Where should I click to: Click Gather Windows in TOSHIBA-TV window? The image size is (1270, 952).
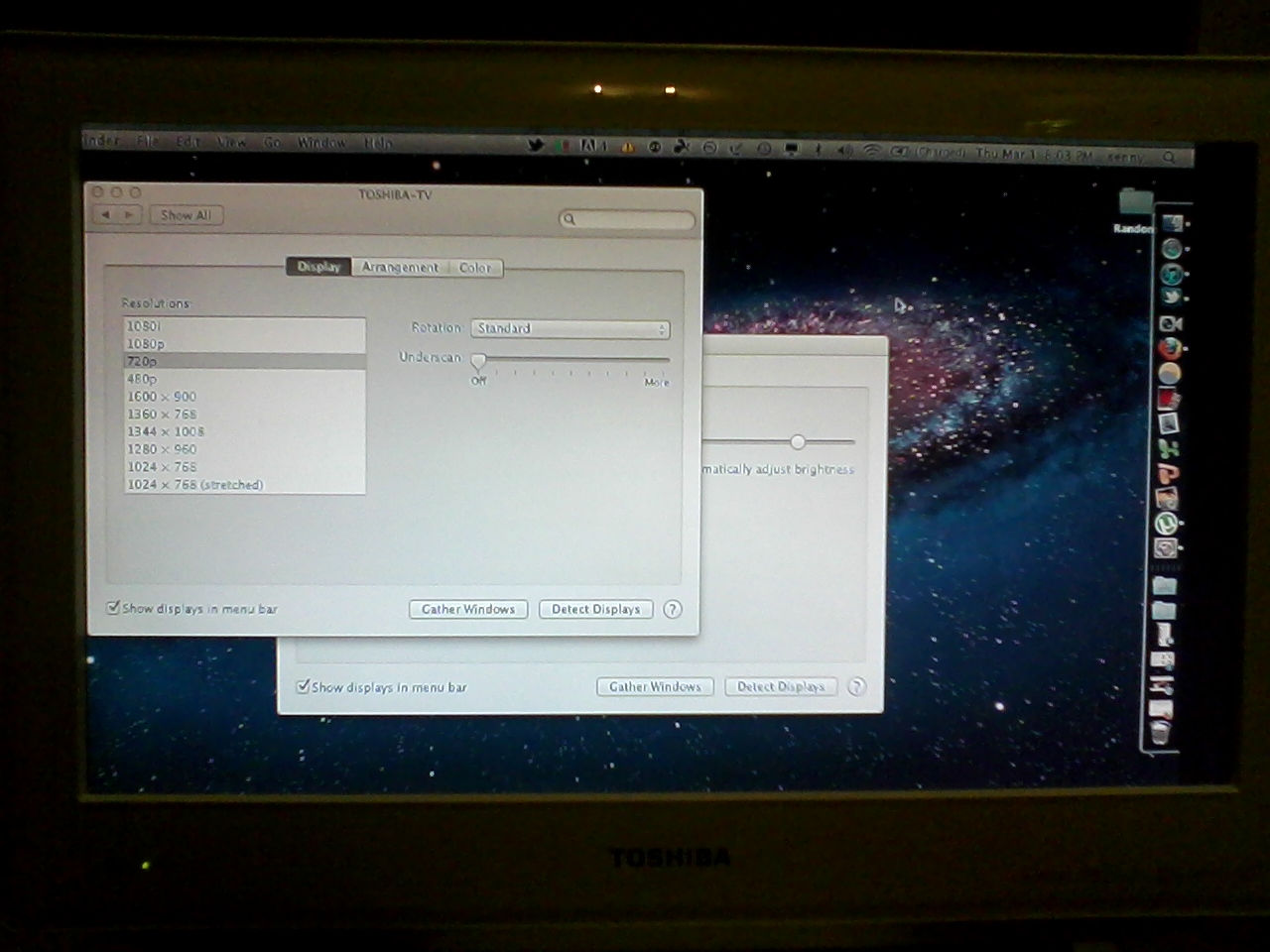point(468,609)
